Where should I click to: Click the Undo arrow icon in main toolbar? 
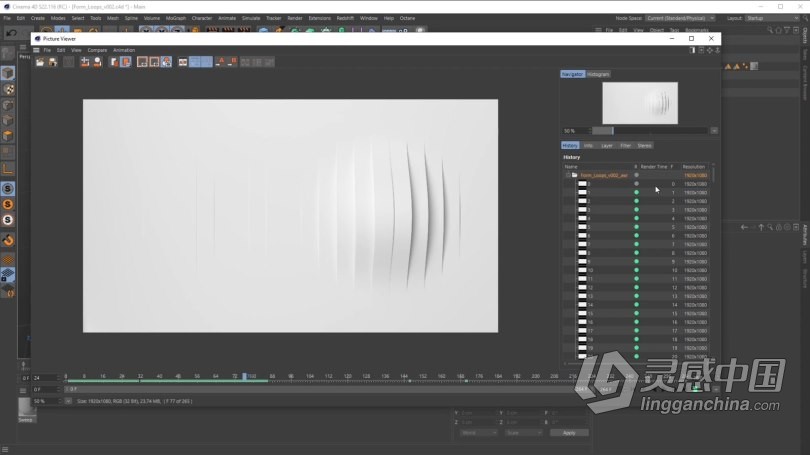pyautogui.click(x=11, y=33)
